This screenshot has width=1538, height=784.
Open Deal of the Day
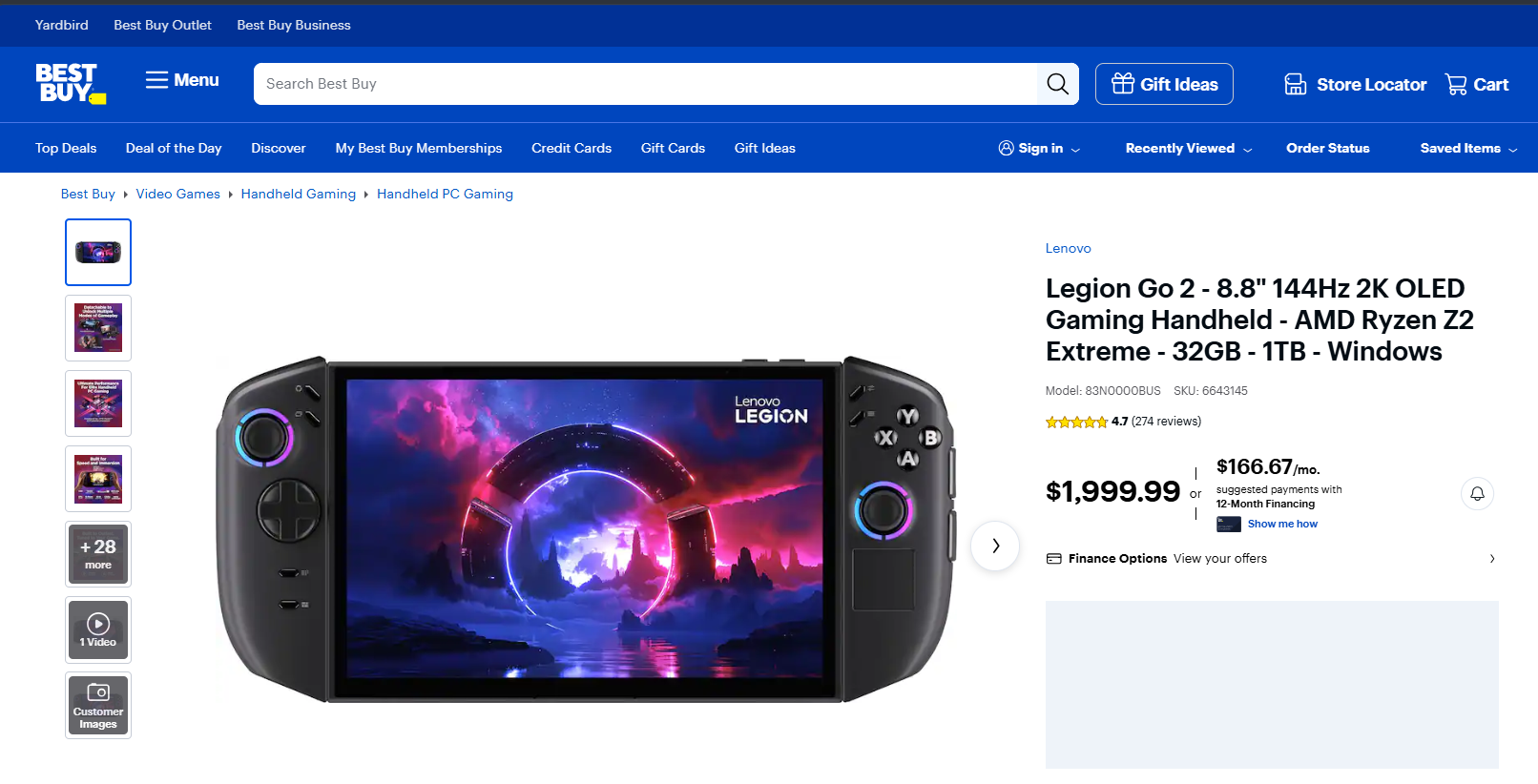click(174, 149)
